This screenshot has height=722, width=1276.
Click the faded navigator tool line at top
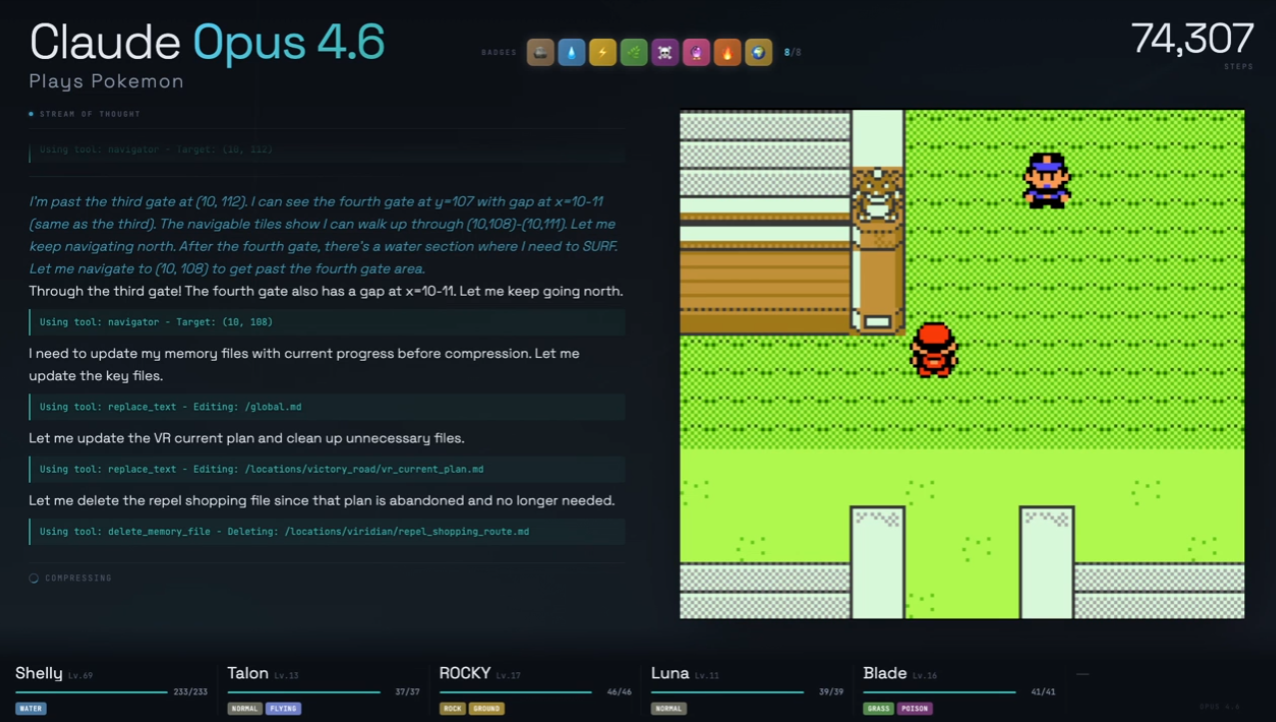pyautogui.click(x=327, y=150)
